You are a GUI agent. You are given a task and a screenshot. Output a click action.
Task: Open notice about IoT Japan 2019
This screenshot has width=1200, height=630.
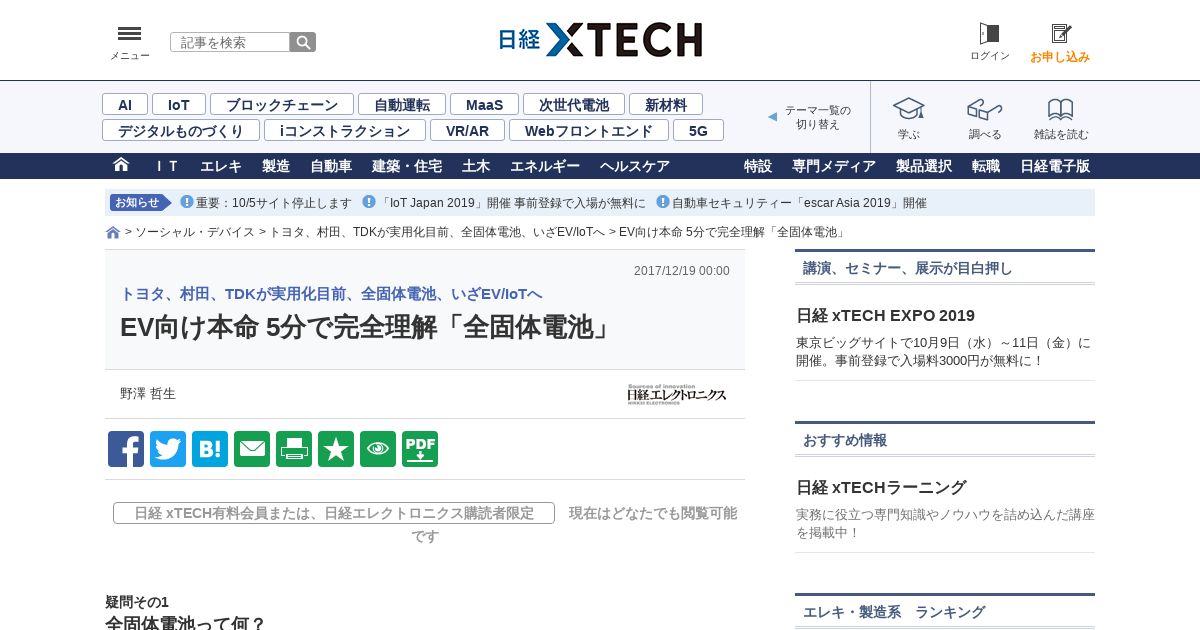coord(511,203)
